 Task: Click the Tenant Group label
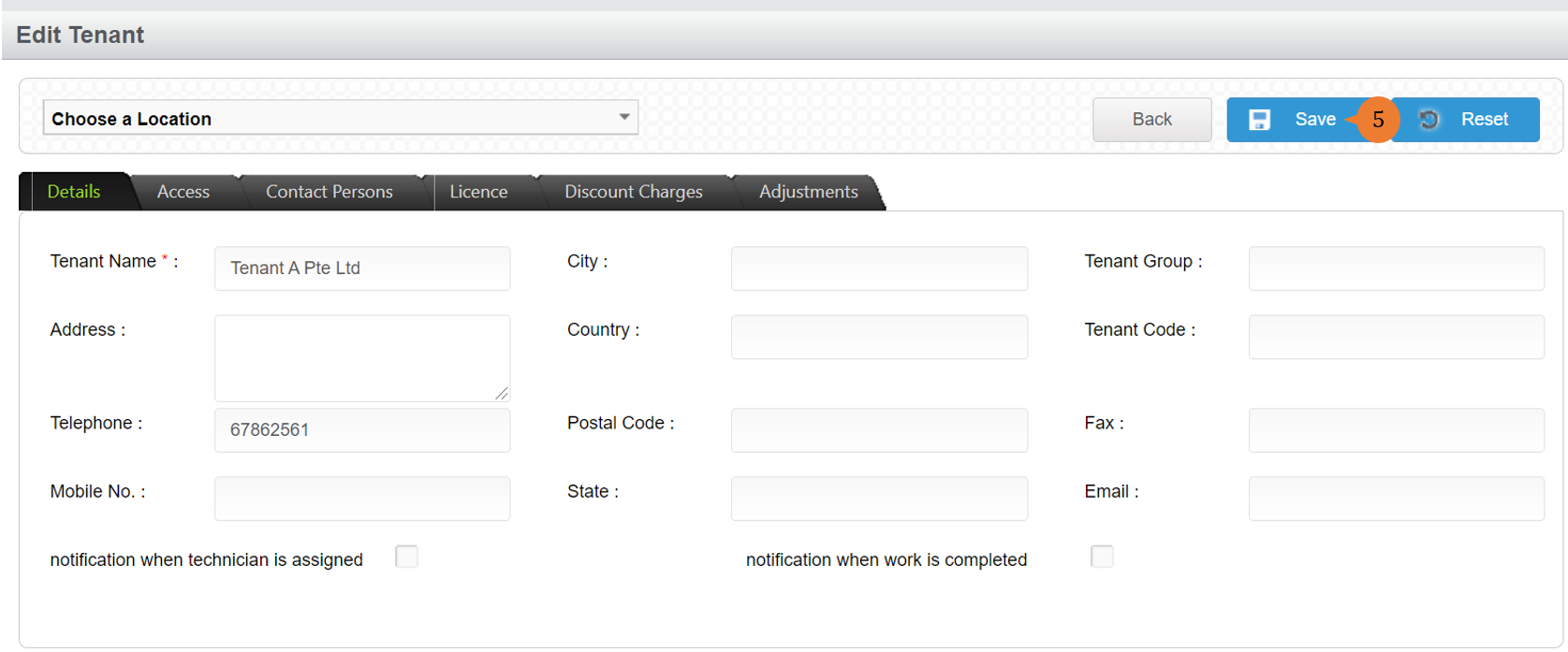1143,262
